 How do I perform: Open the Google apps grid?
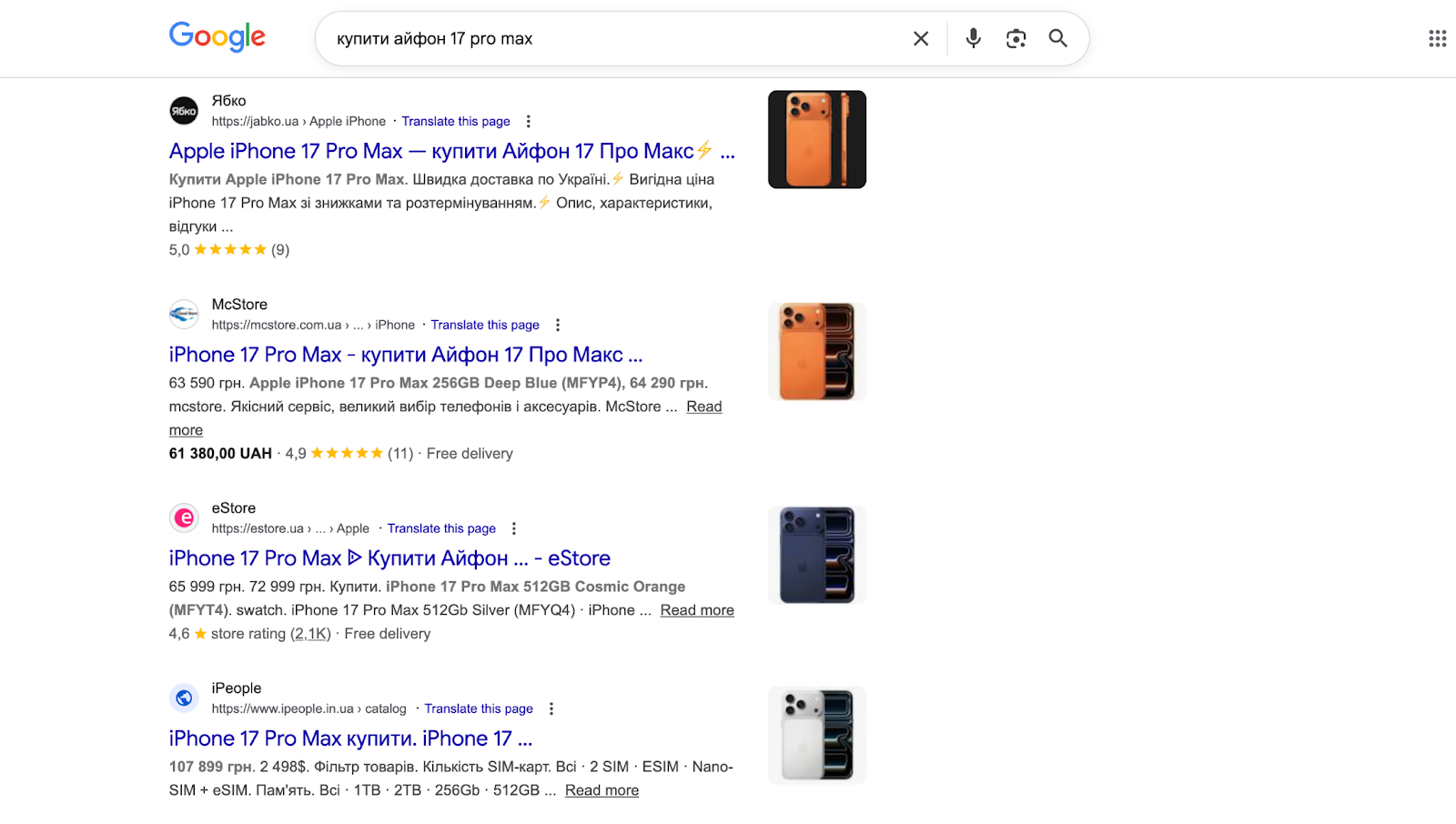coord(1437,38)
